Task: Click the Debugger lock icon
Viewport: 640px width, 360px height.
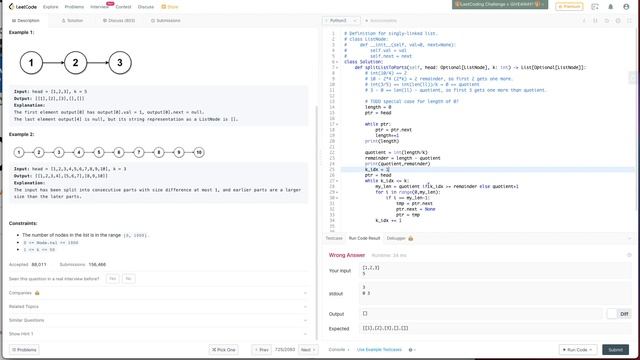Action: click(x=411, y=238)
